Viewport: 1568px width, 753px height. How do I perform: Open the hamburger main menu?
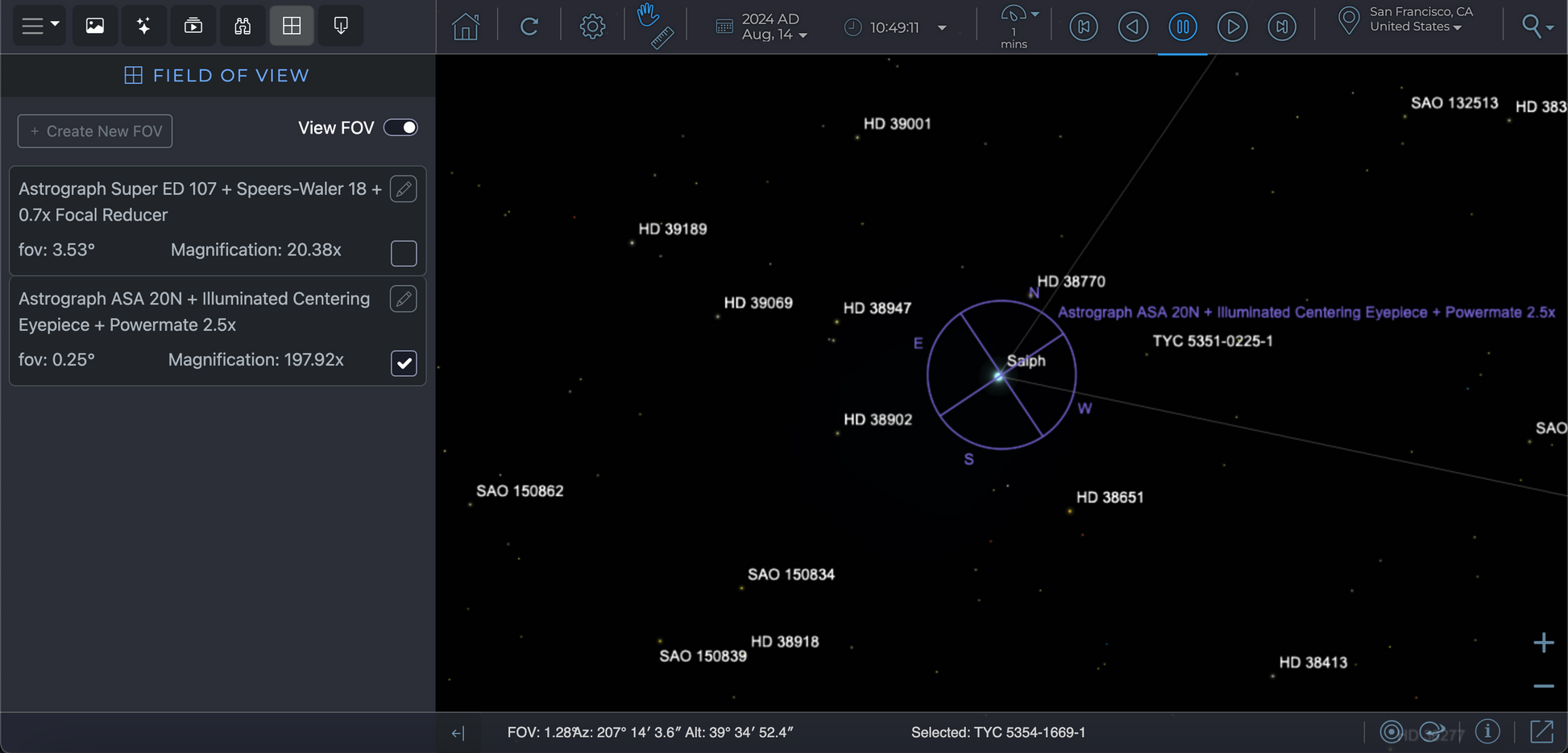point(39,26)
